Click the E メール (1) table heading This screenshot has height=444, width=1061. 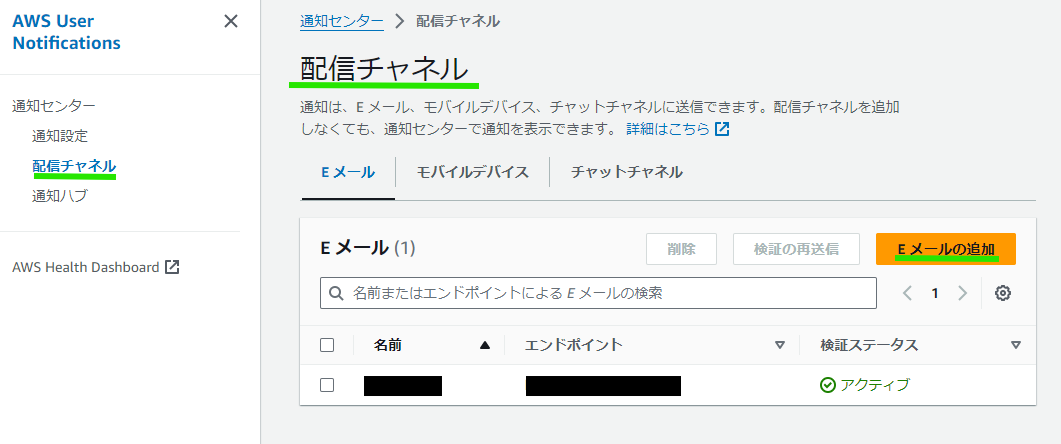(367, 248)
